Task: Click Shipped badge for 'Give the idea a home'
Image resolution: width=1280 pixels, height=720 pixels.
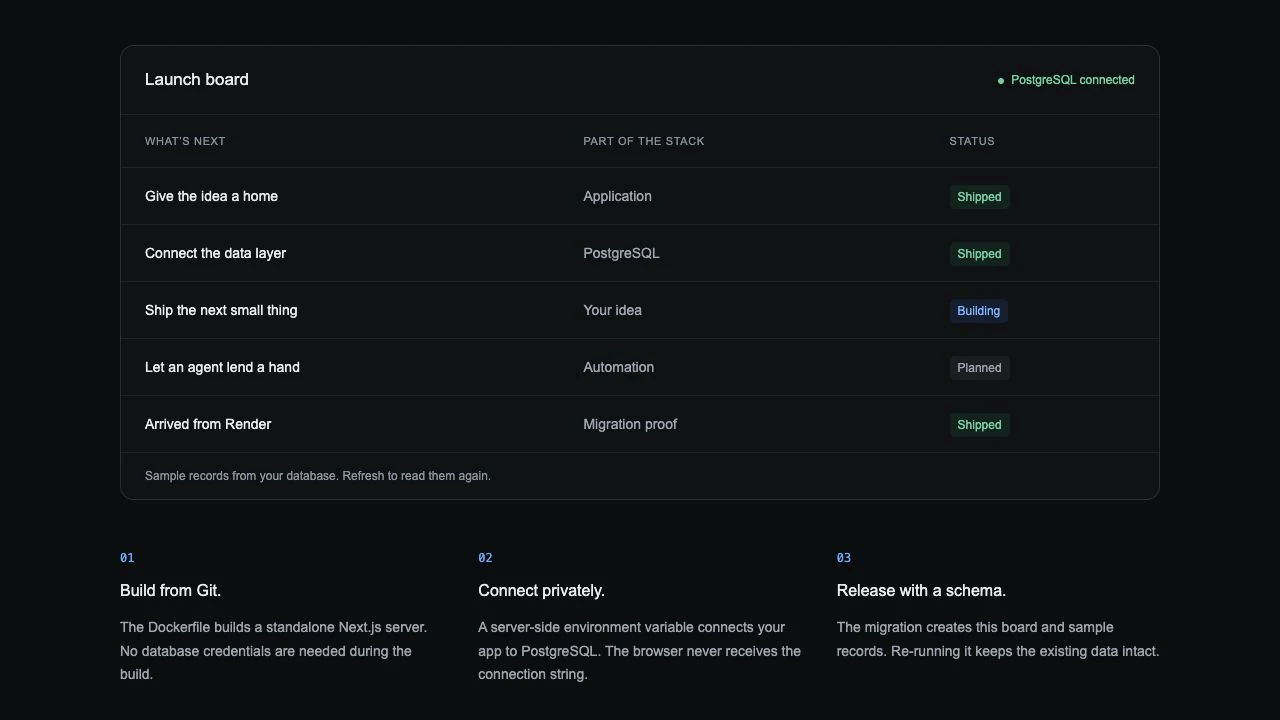Action: [x=979, y=197]
